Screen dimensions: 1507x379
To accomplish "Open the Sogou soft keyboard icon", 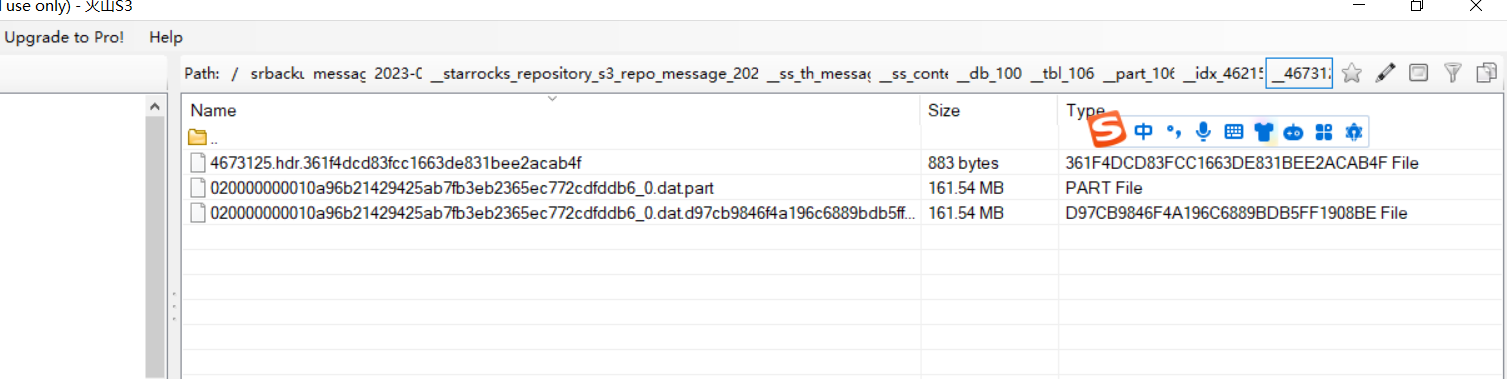I will [x=1233, y=131].
